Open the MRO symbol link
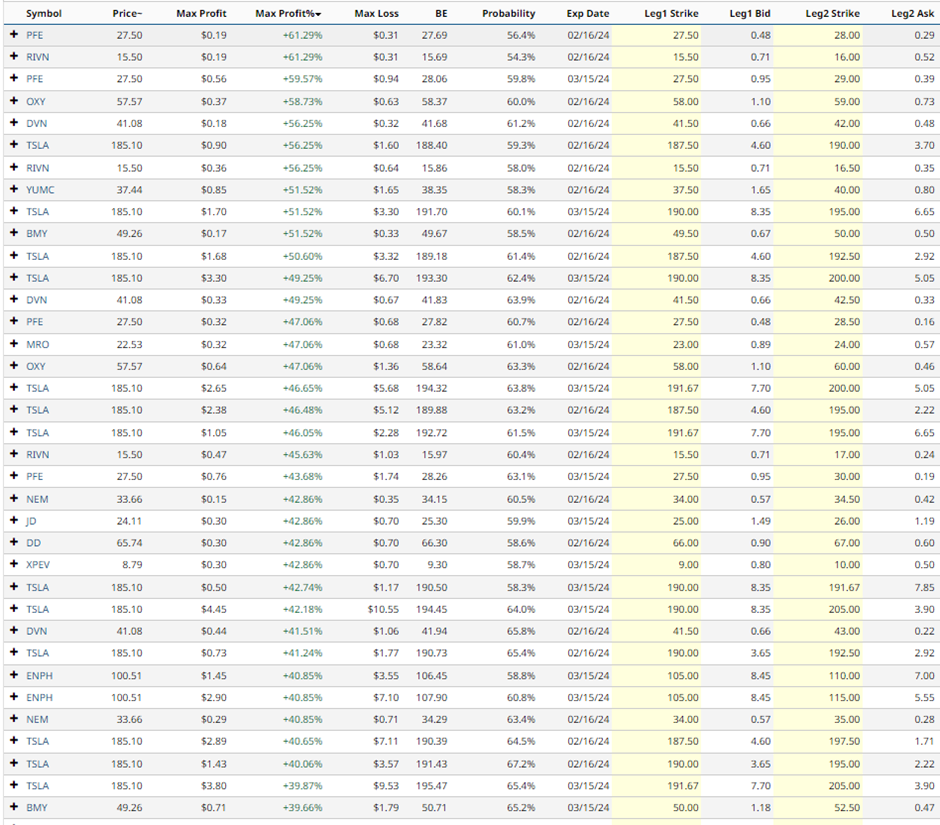 point(38,344)
